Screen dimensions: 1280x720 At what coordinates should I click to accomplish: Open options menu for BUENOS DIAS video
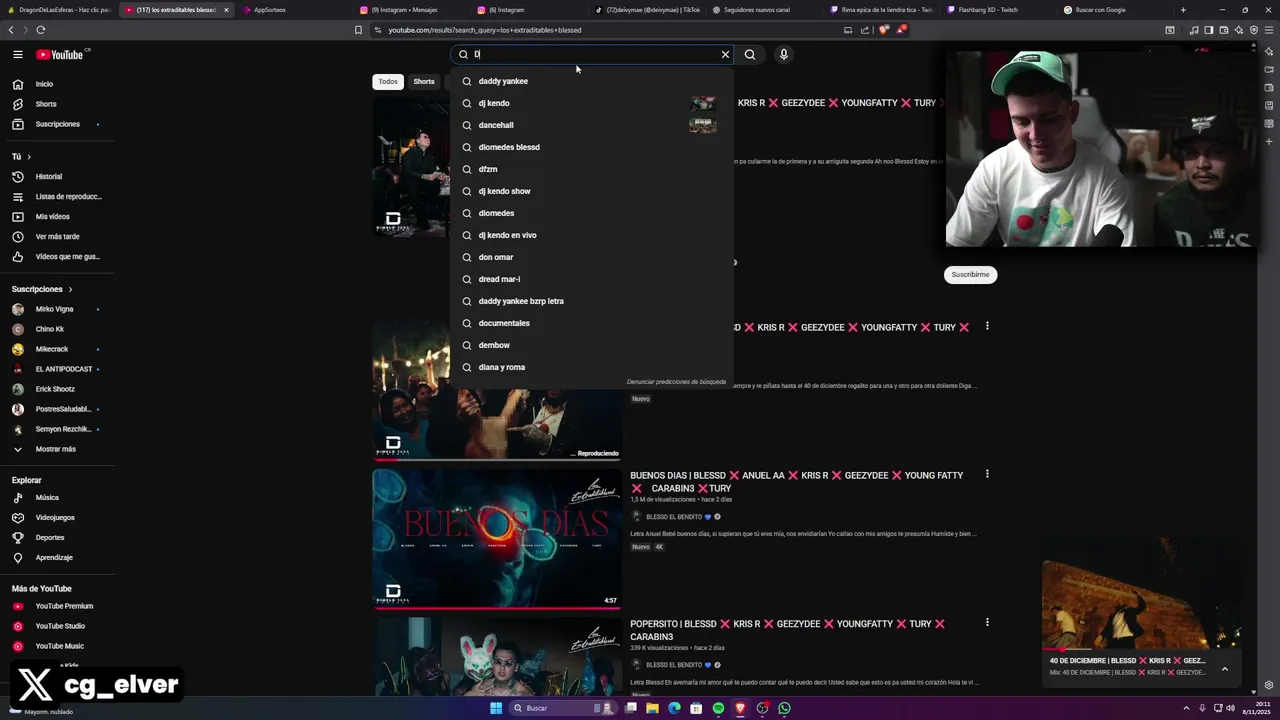987,474
